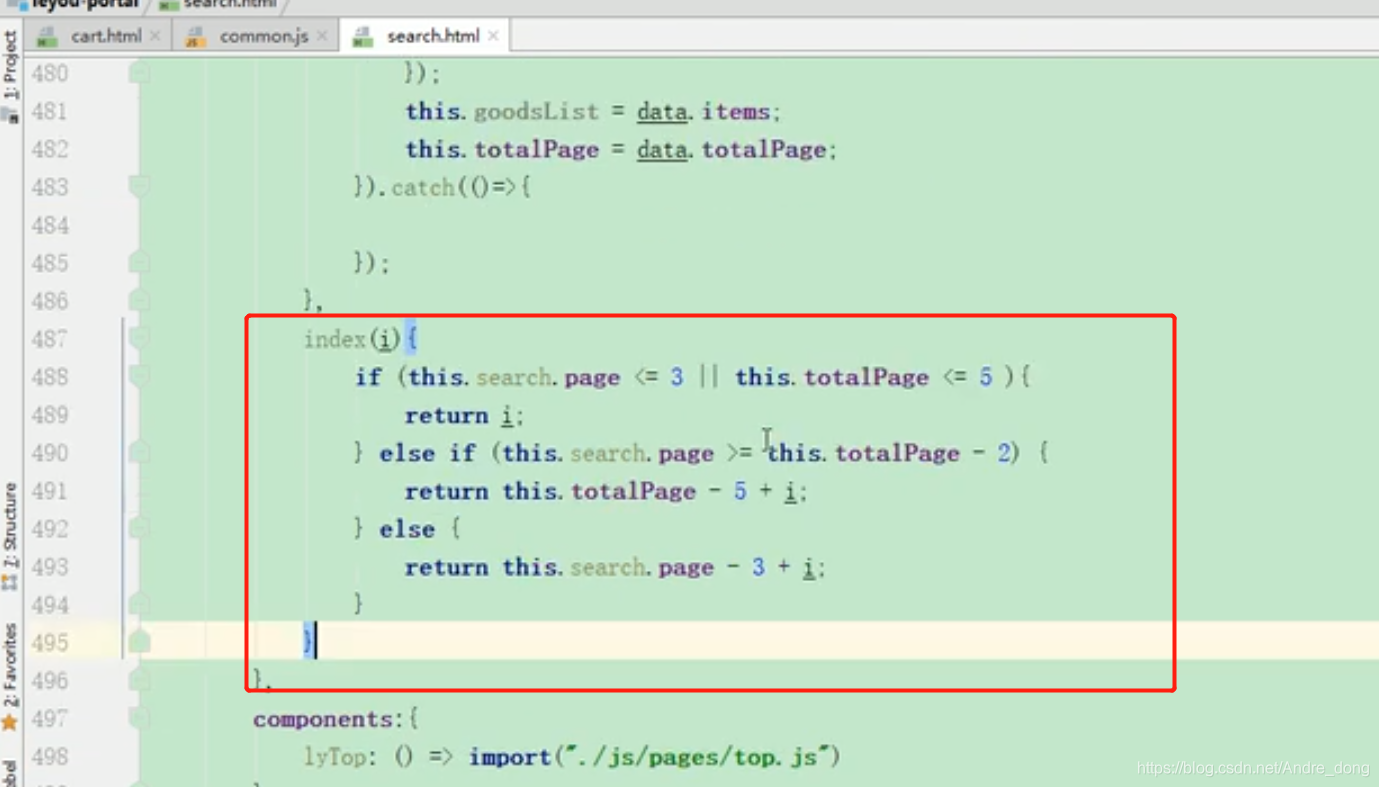Click the number 3 in page <= 3
This screenshot has height=787, width=1379.
pos(677,377)
